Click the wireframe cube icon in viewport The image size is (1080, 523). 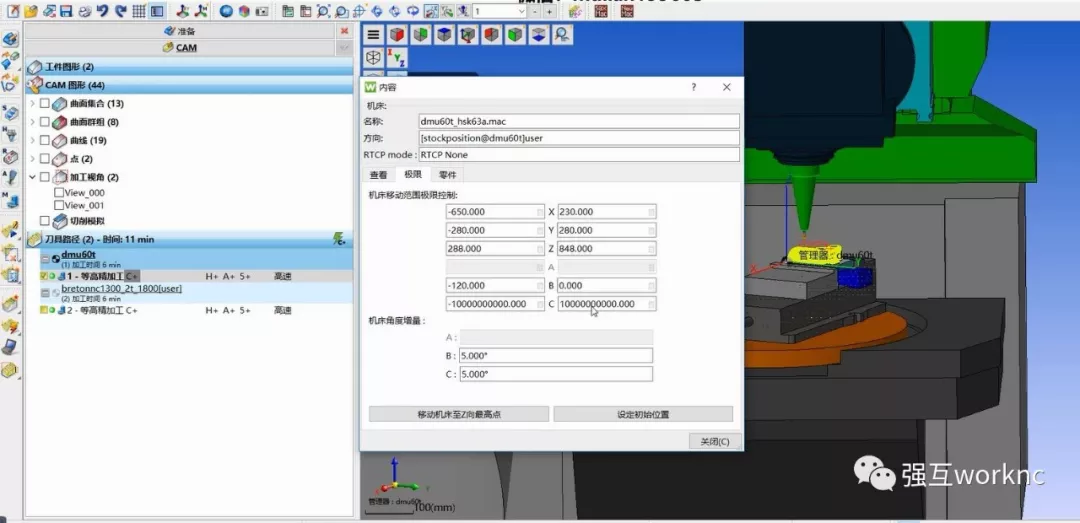[x=373, y=57]
